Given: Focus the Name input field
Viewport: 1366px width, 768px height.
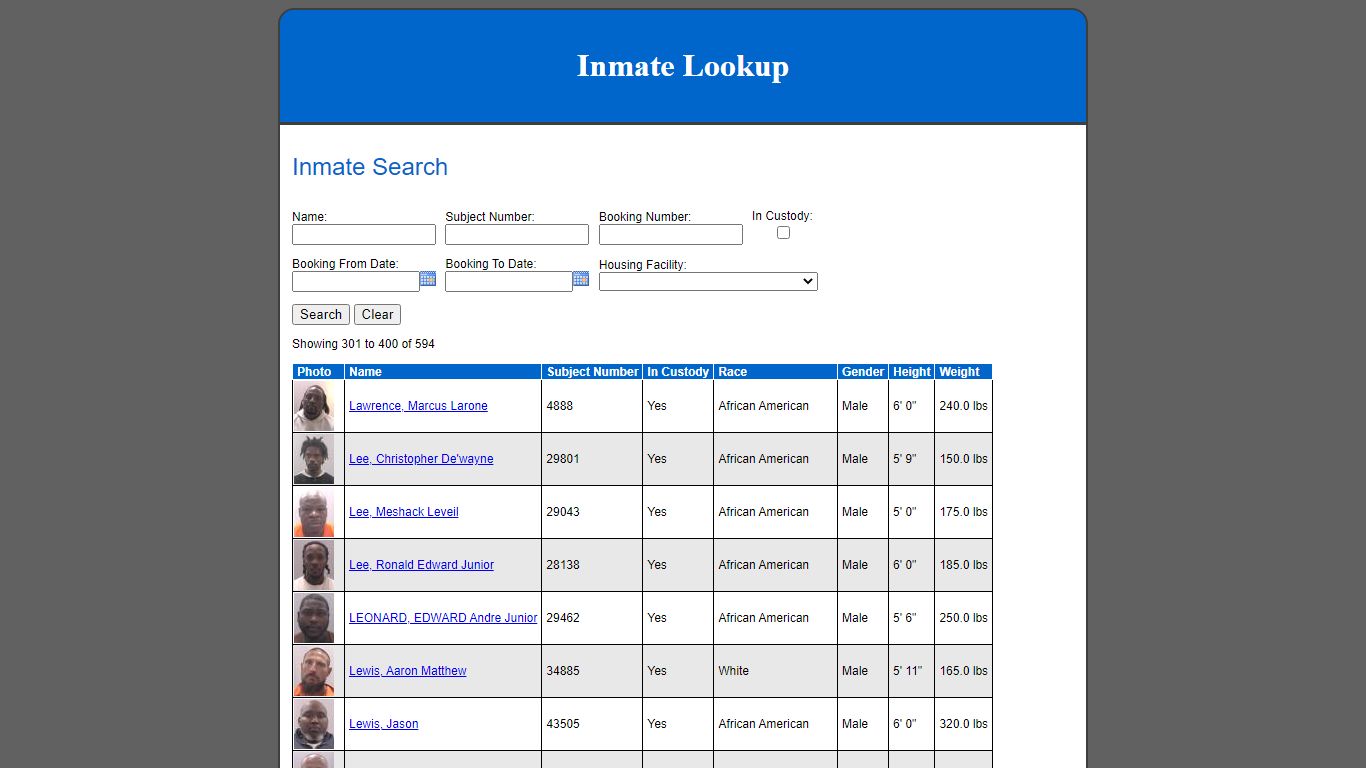Looking at the screenshot, I should pos(364,234).
